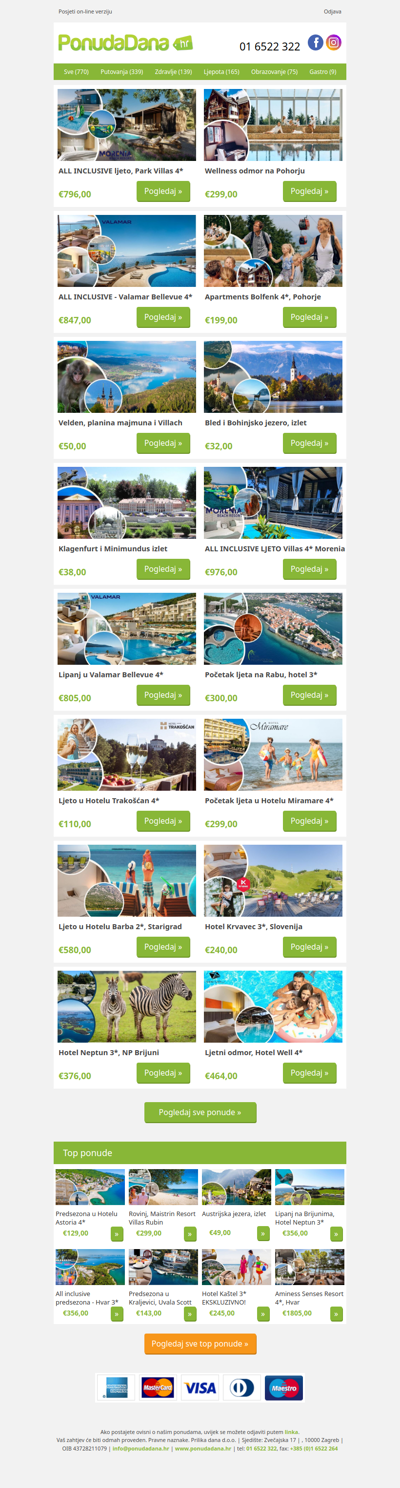
Task: Open the Posjeti on-line verziju link
Action: point(85,11)
